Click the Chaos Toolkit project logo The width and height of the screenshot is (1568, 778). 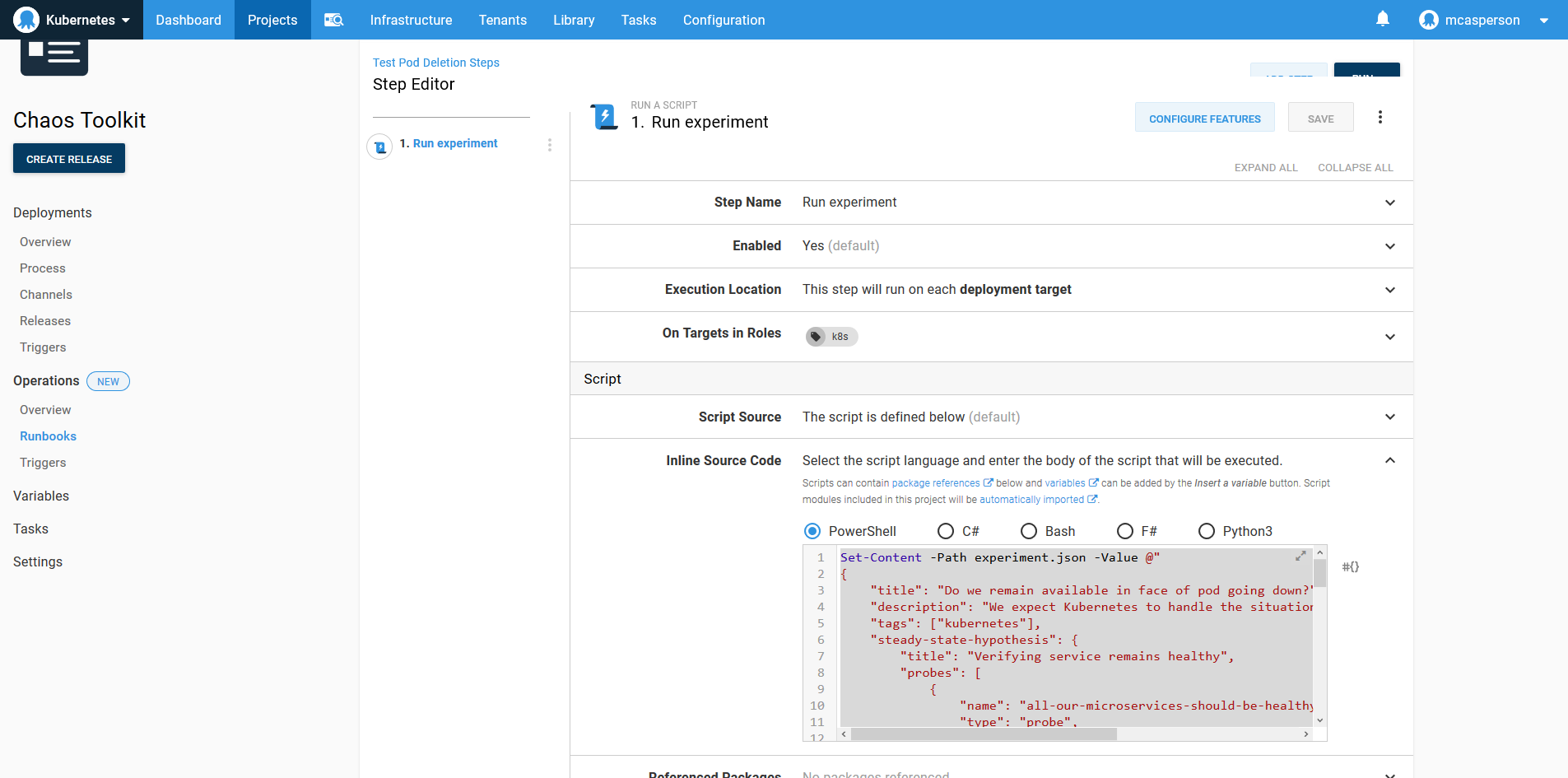point(54,56)
